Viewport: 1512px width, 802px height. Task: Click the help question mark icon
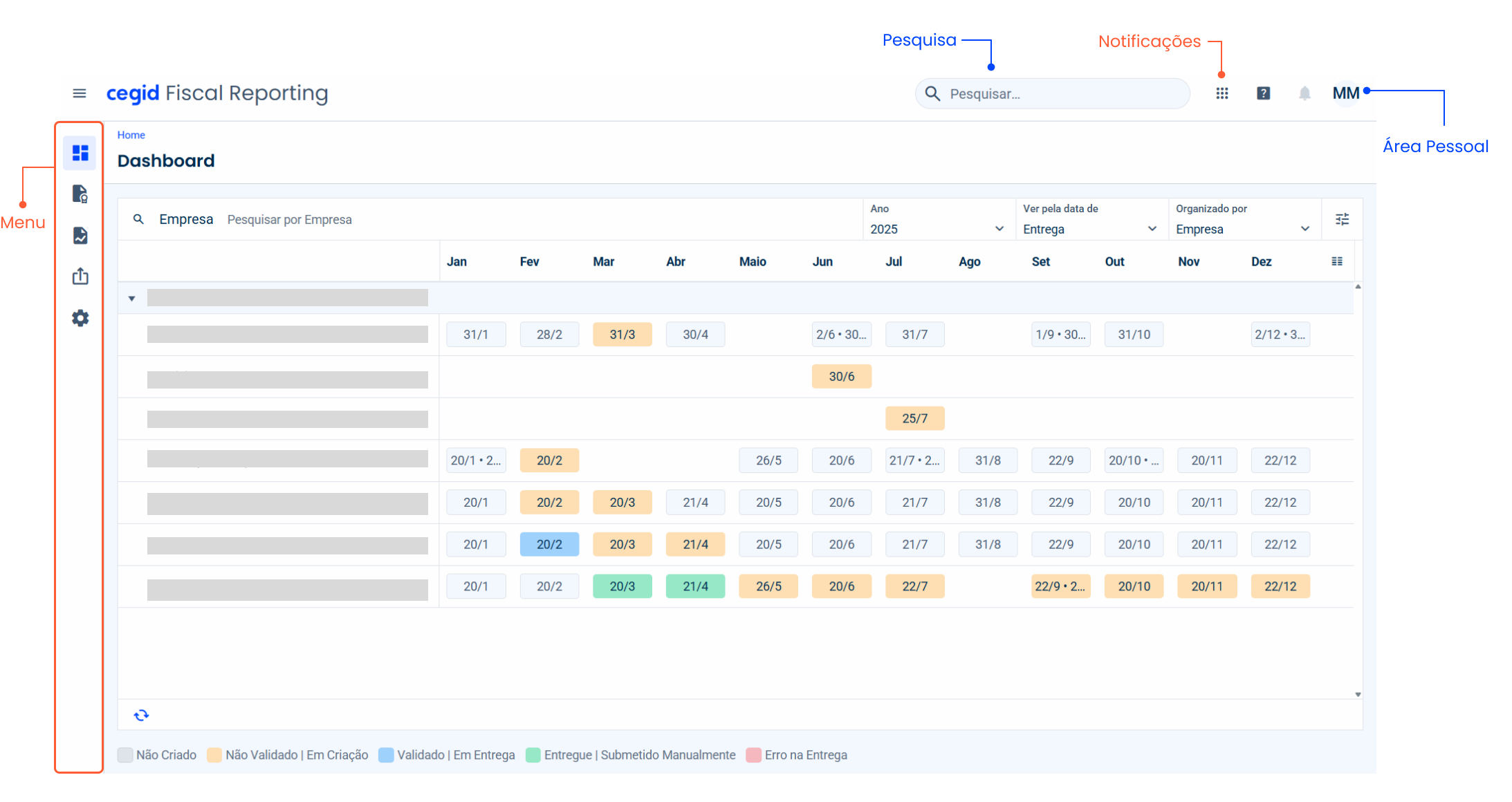coord(1263,93)
